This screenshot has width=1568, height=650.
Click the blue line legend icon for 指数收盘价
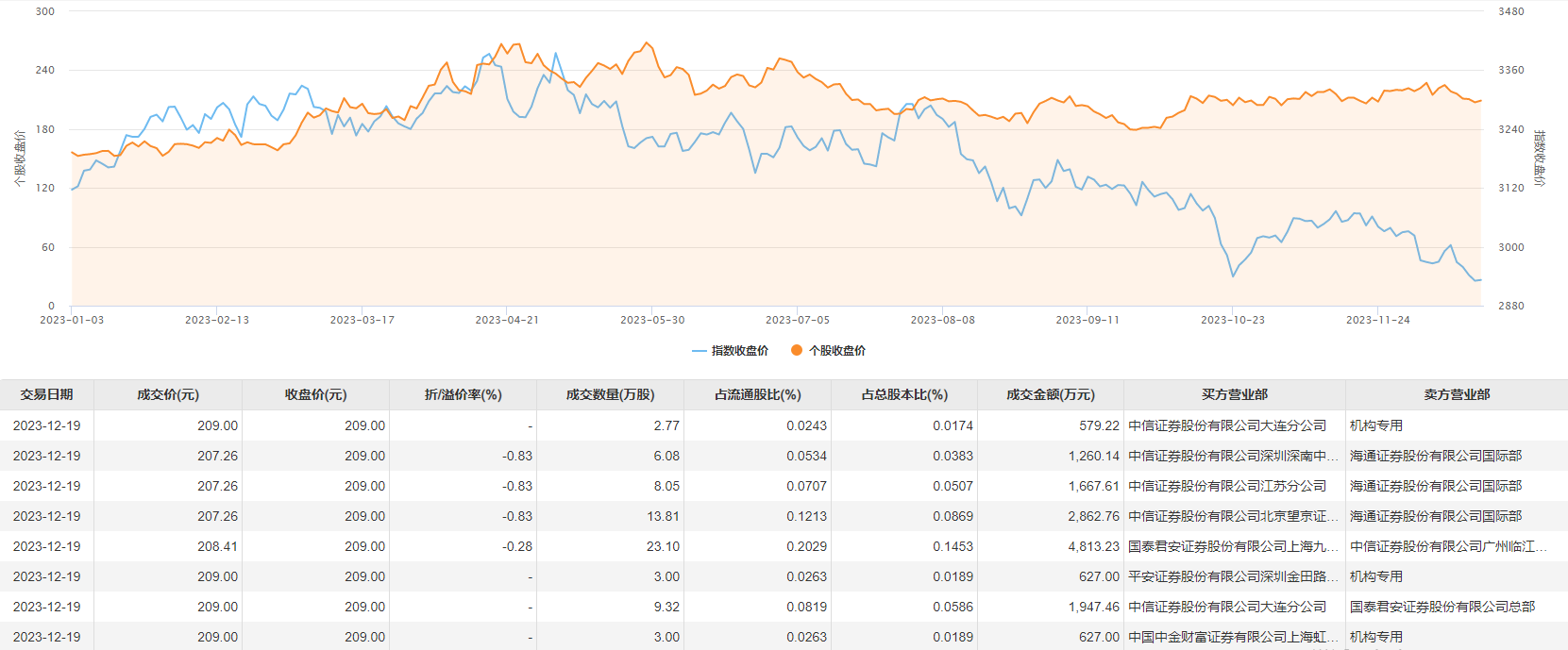tap(700, 351)
